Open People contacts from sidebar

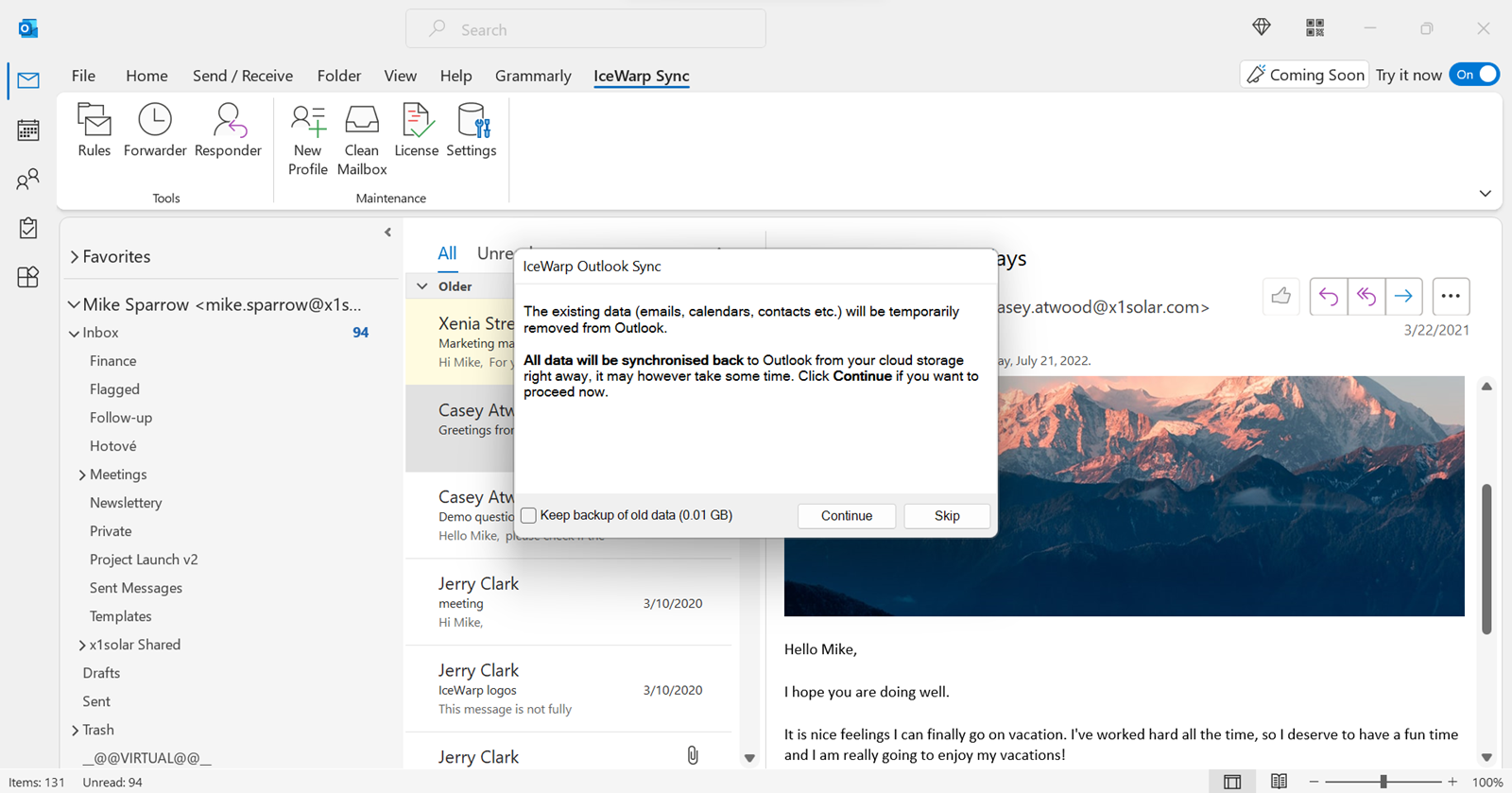point(28,179)
